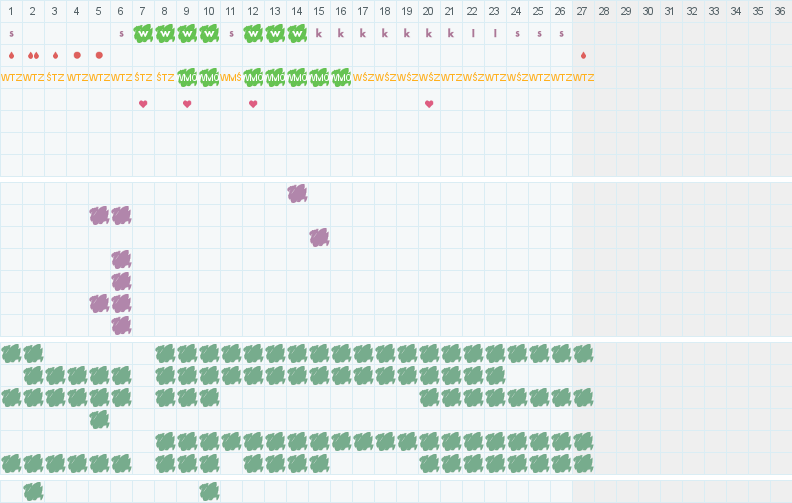792x503 pixels.
Task: Select the letter l entry on day 22
Action: 473,33
